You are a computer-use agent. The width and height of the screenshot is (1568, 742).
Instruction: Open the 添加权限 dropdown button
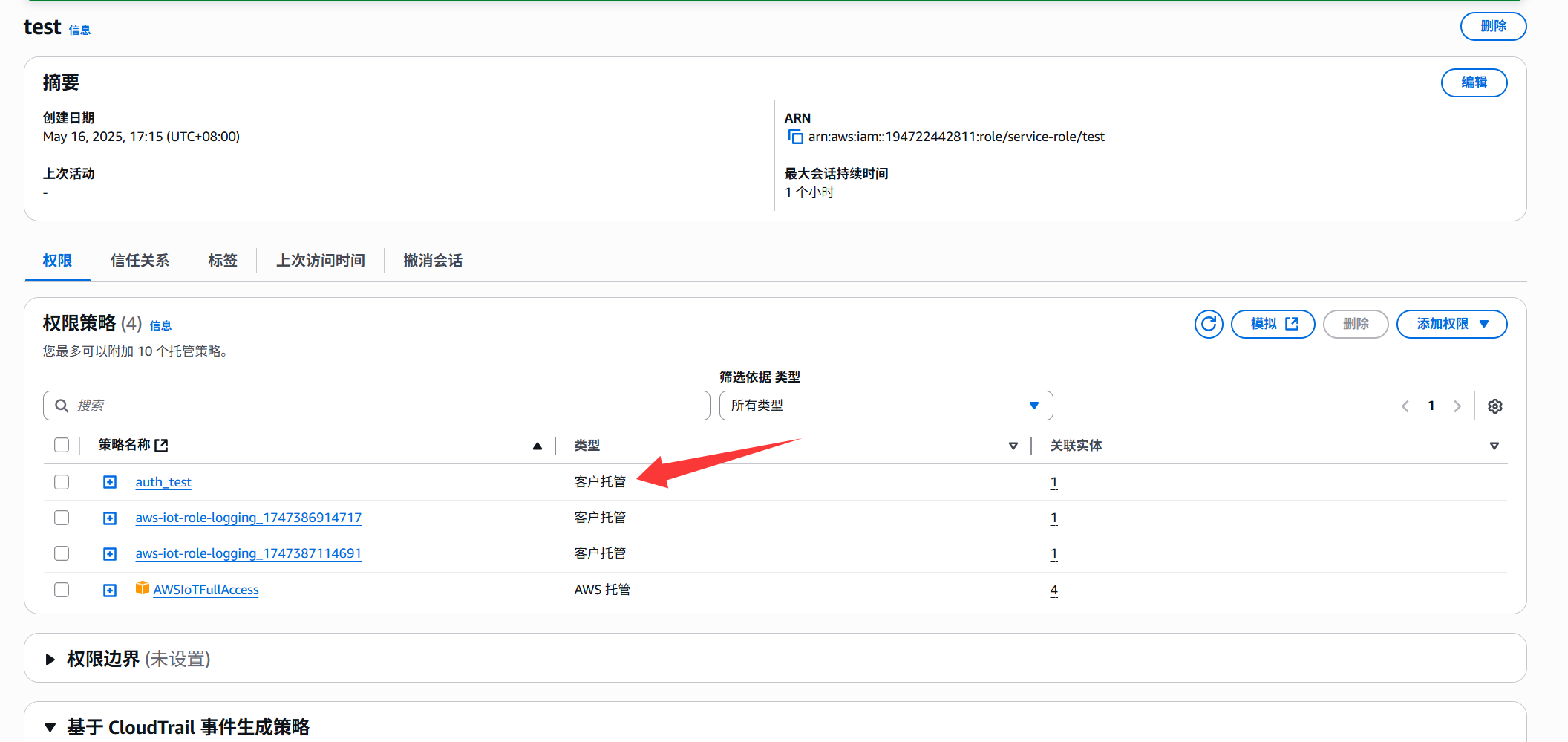(1451, 324)
